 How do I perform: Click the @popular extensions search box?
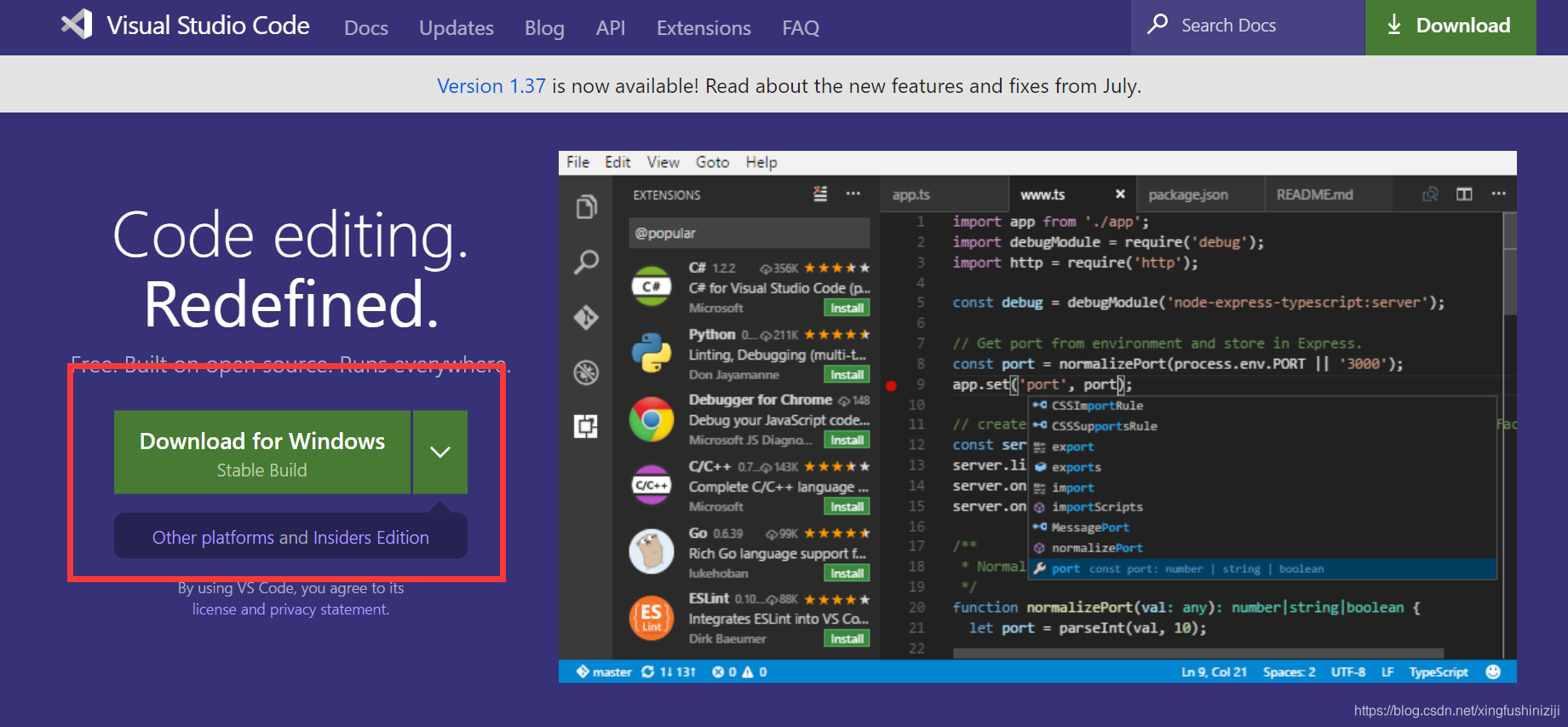pyautogui.click(x=750, y=233)
